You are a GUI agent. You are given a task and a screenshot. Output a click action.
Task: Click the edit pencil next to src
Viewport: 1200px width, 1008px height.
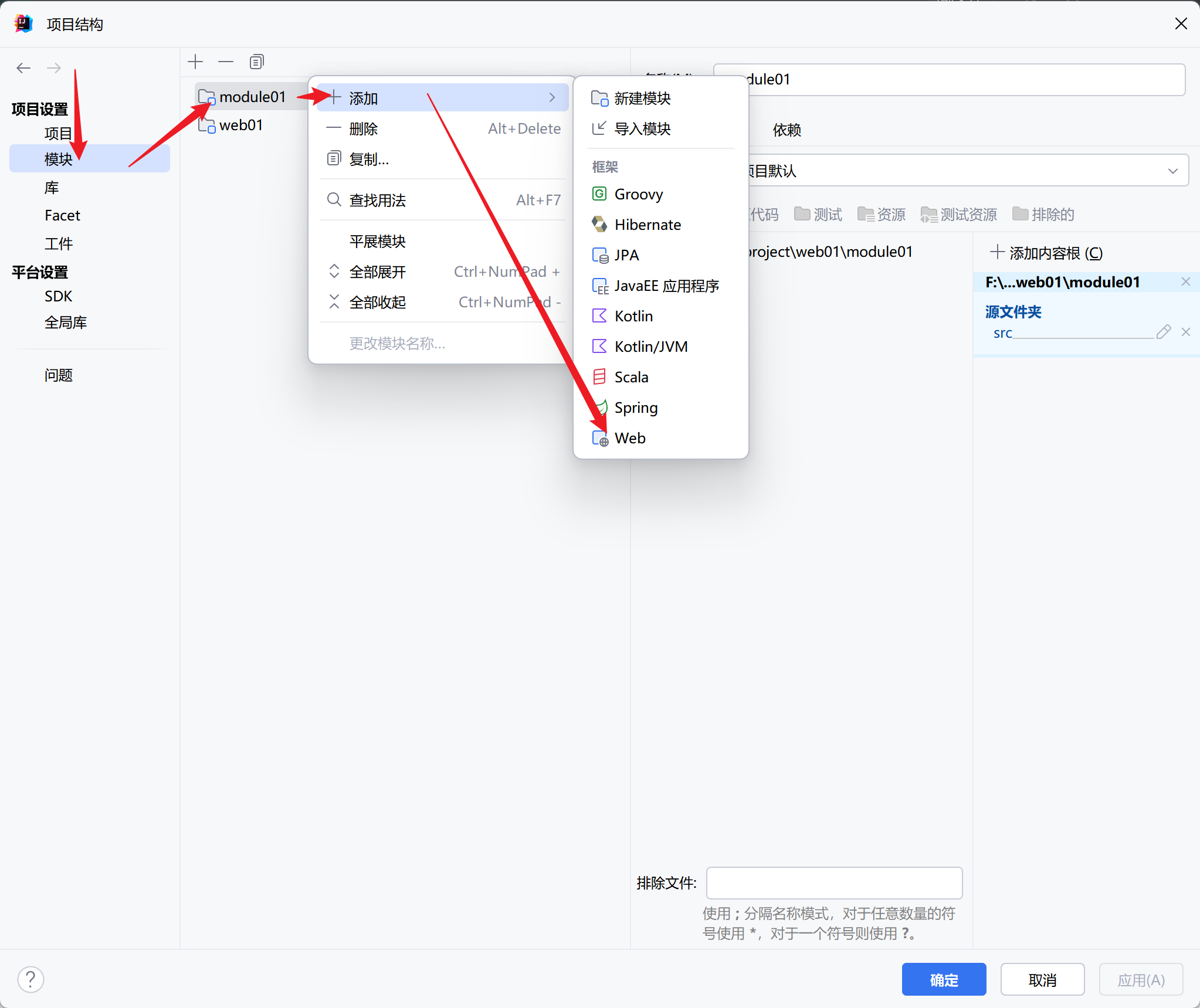(1164, 332)
